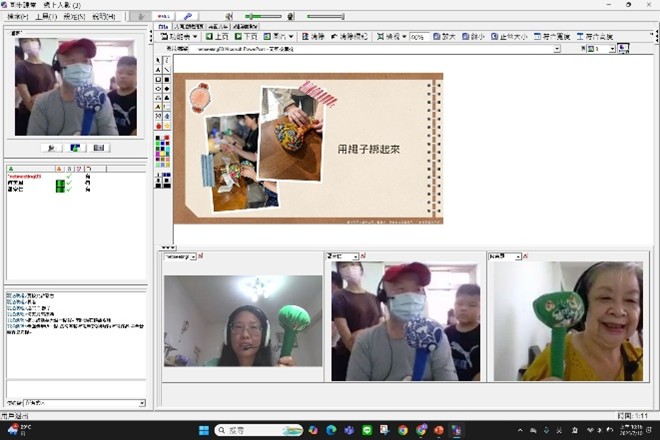Open video settings with the wrench button
660x440 pixels.
tap(51, 148)
